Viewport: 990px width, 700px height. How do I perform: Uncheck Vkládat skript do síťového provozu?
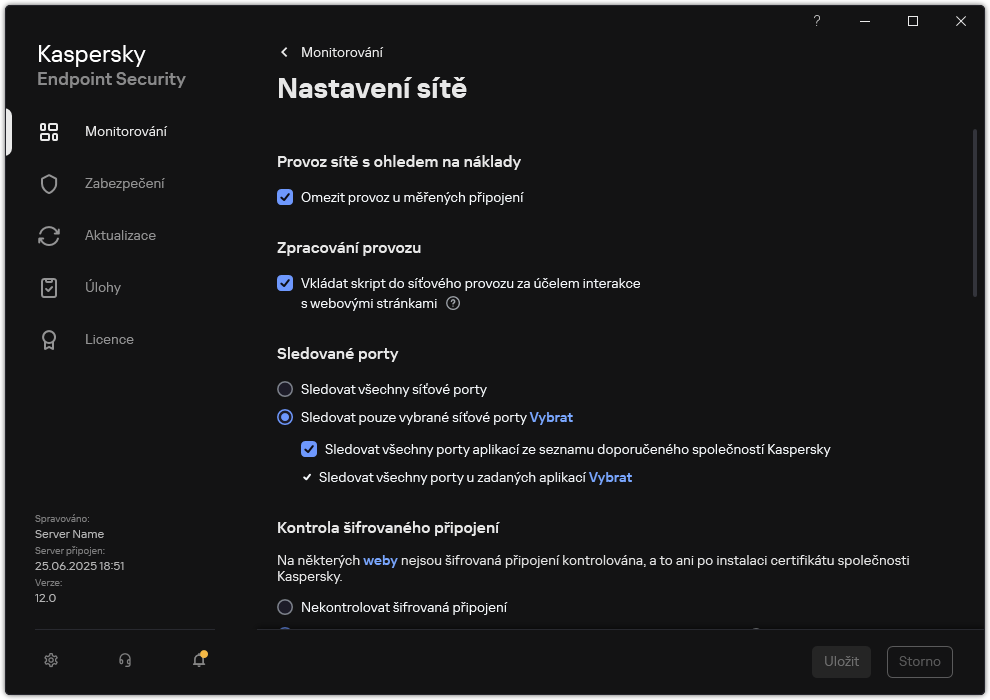pos(285,283)
